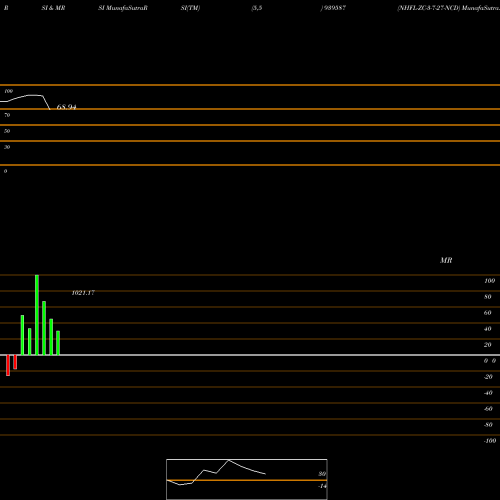Click the 20 label on MR axis
Viewport: 500px width, 500px height.
coord(488,345)
